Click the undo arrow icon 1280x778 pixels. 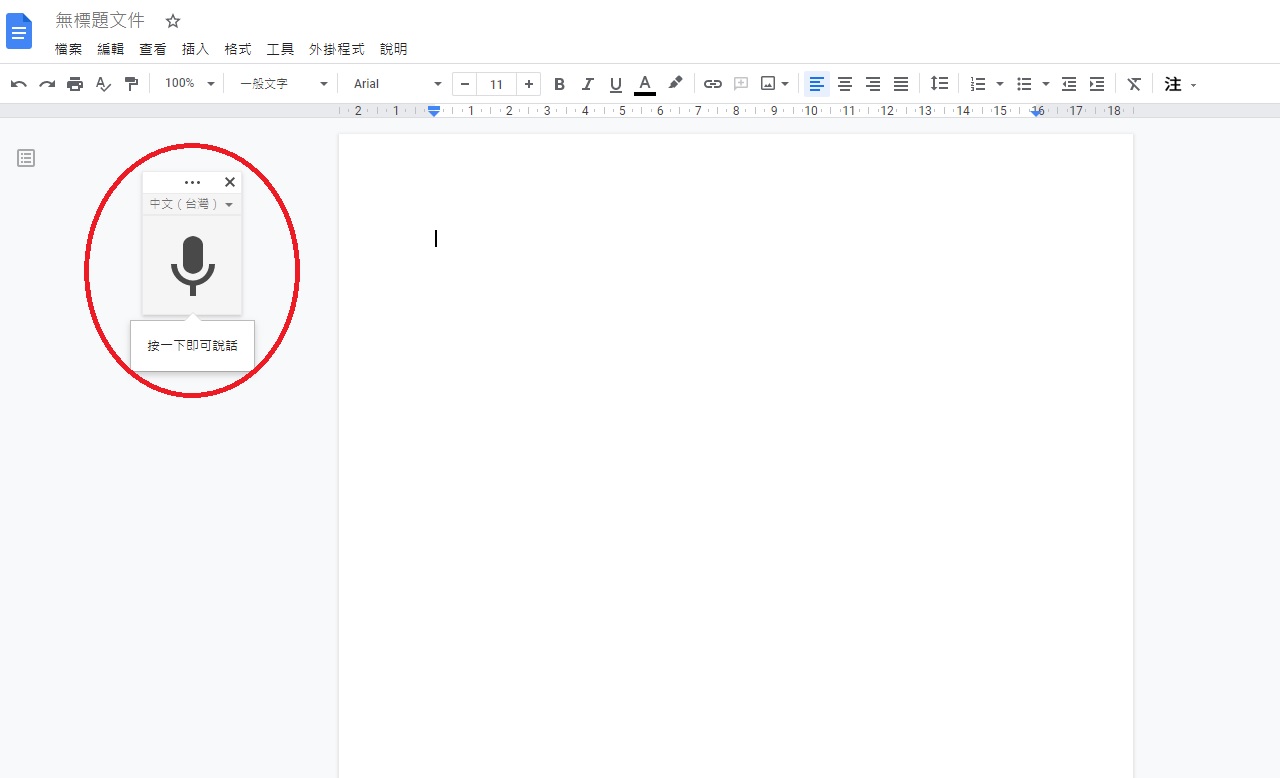pyautogui.click(x=18, y=84)
